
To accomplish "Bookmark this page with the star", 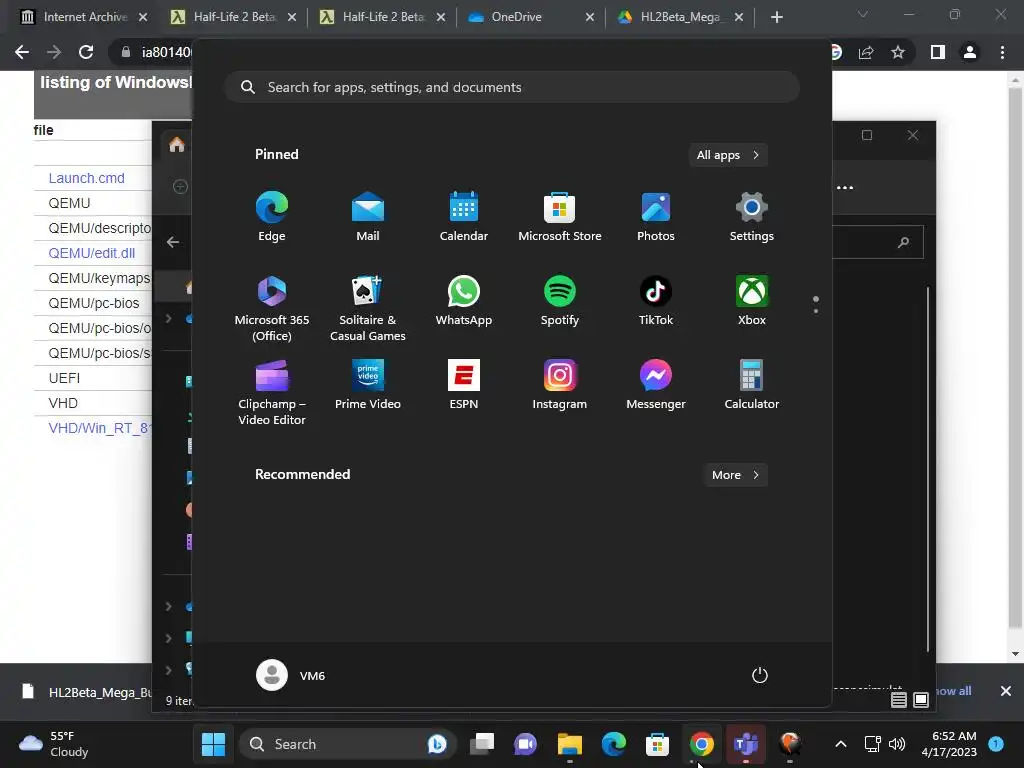I will [x=898, y=52].
